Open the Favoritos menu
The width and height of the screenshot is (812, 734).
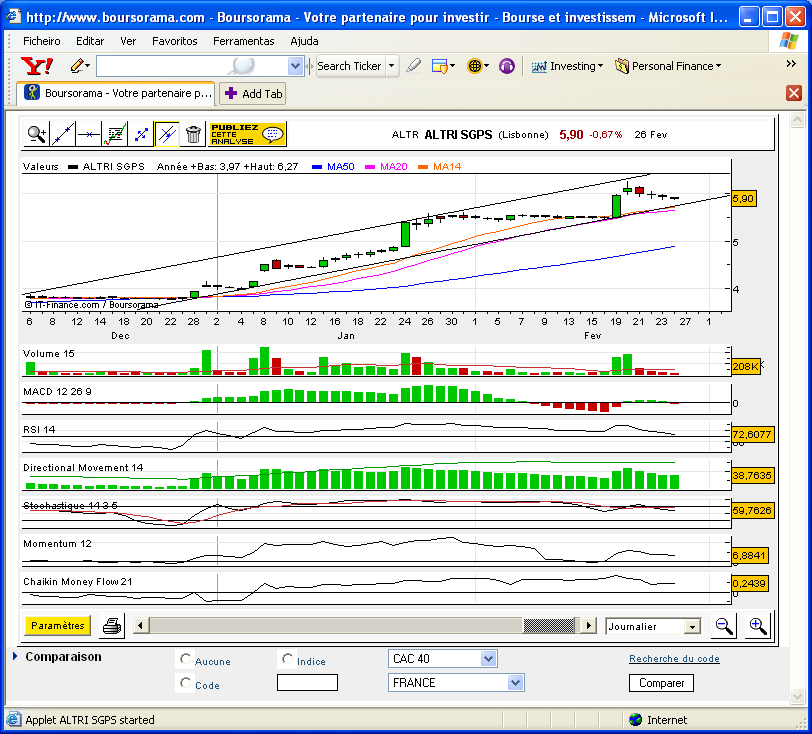[x=175, y=41]
